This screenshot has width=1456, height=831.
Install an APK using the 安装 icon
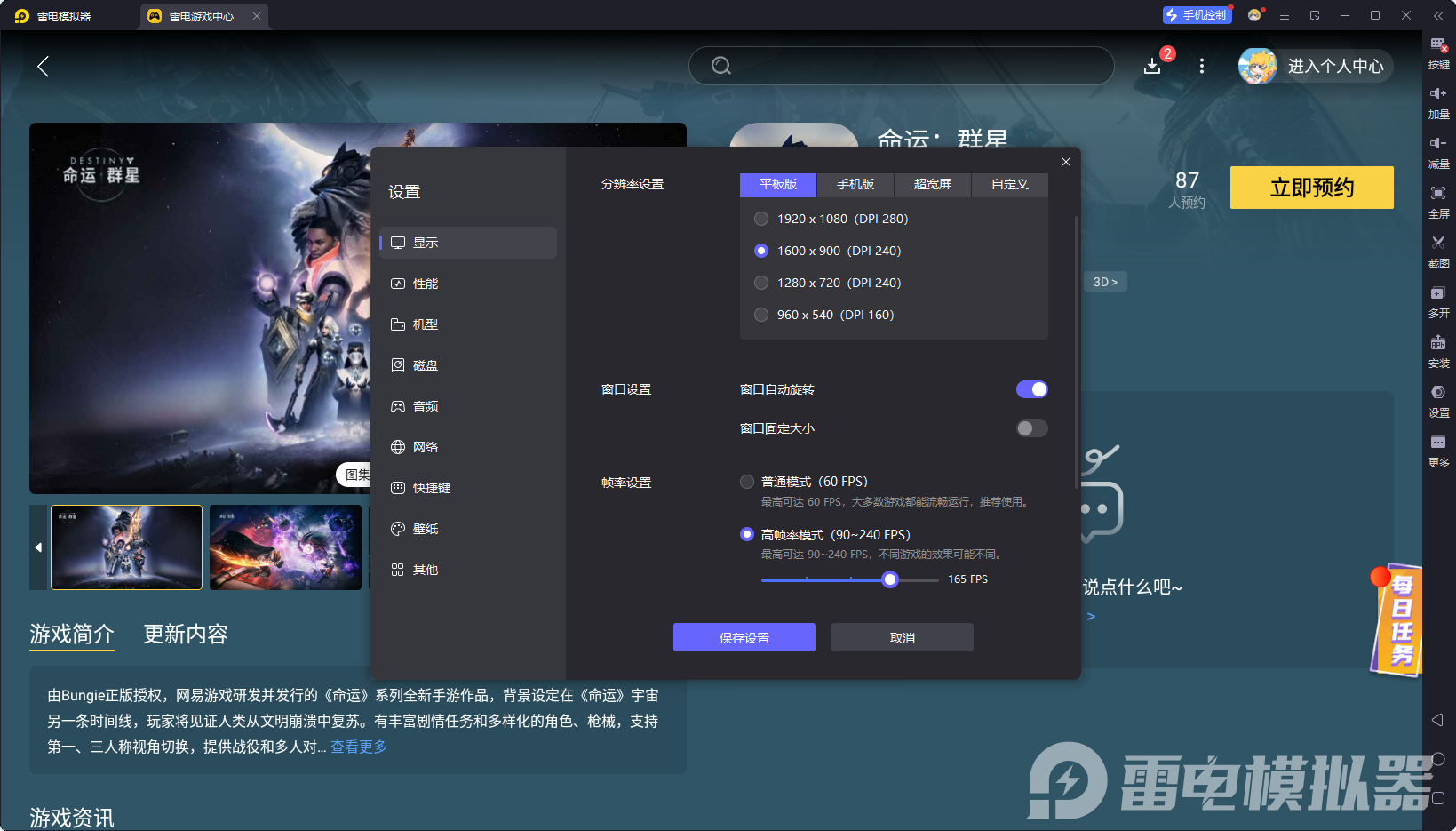[1439, 351]
